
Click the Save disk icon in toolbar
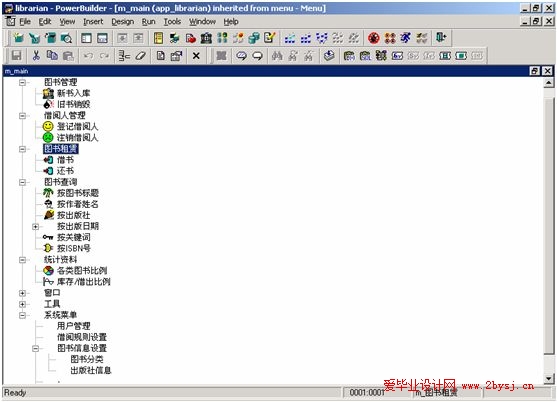pos(16,56)
